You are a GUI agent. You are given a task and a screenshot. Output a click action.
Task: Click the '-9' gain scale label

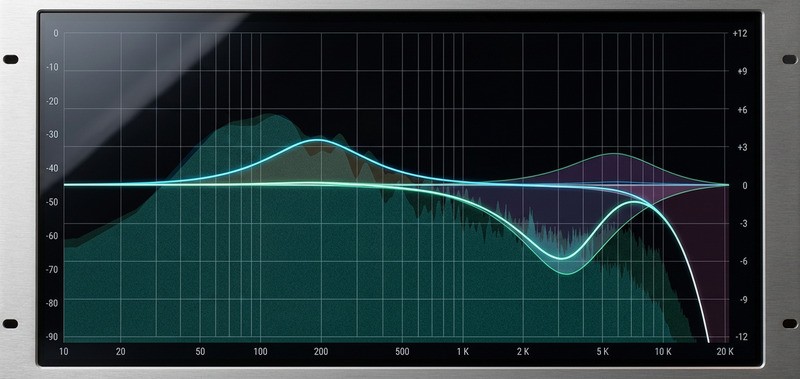pyautogui.click(x=742, y=299)
